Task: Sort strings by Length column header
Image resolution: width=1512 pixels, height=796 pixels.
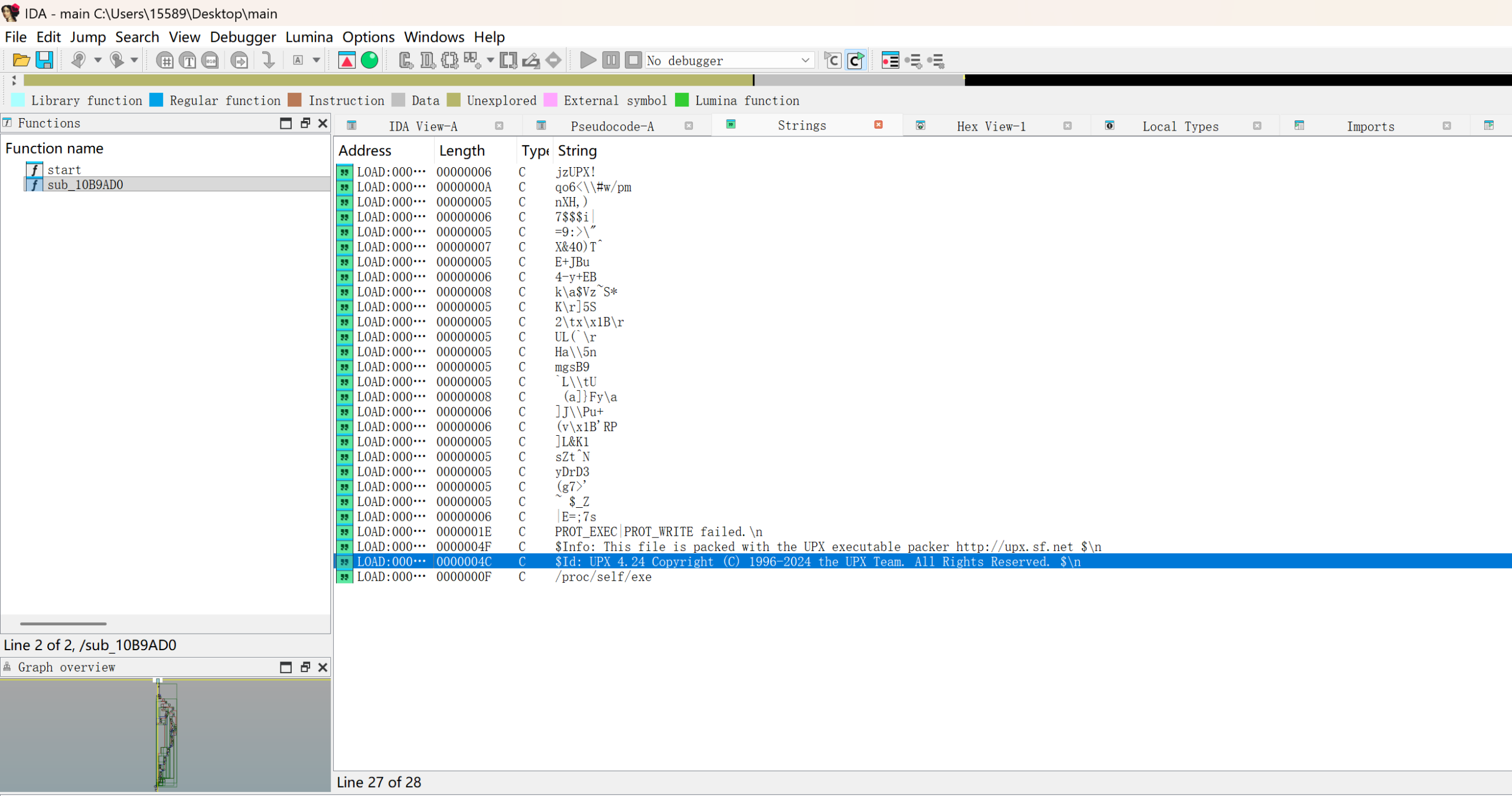Action: pos(462,151)
